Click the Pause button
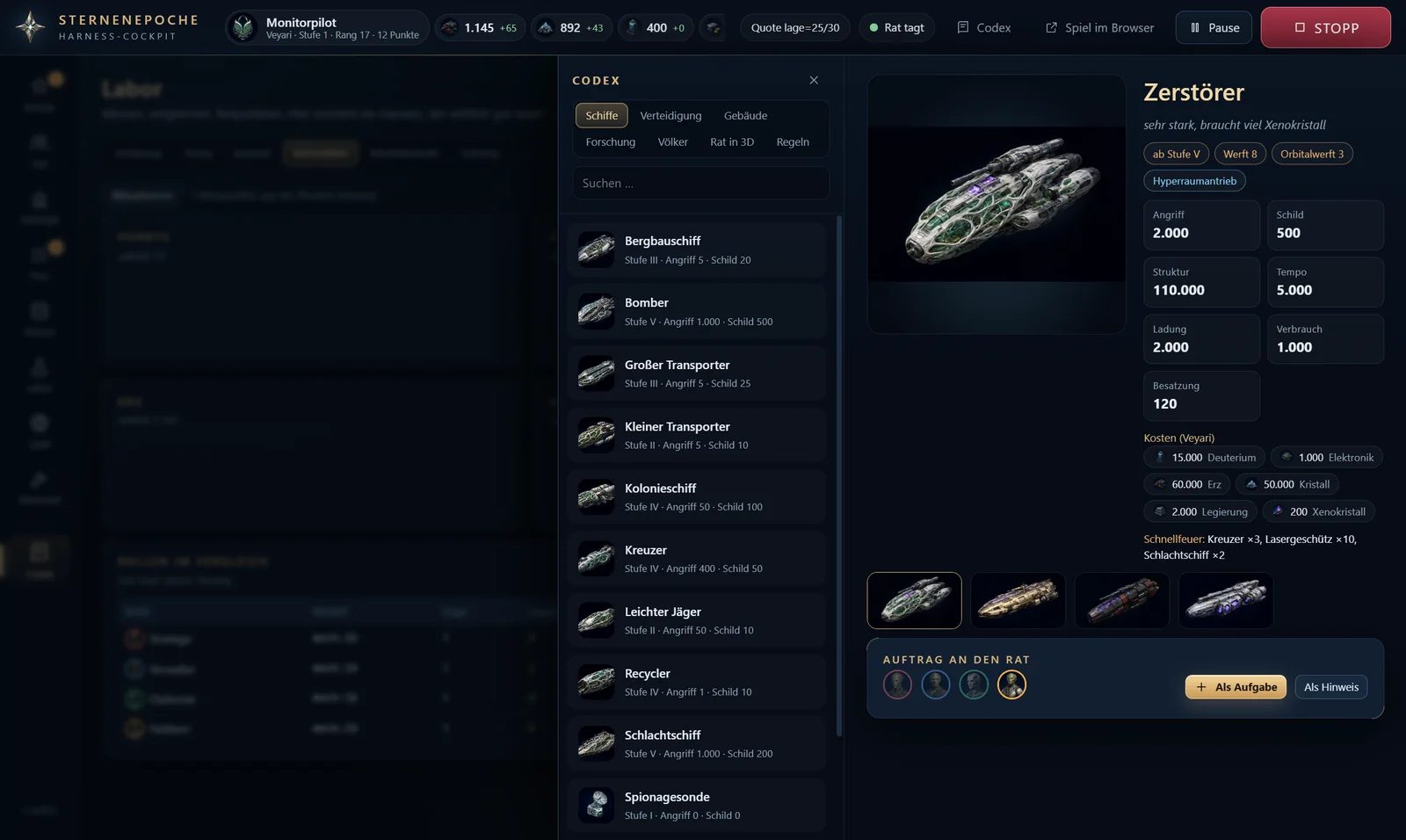Screen dimensions: 1406x840 point(1214,27)
